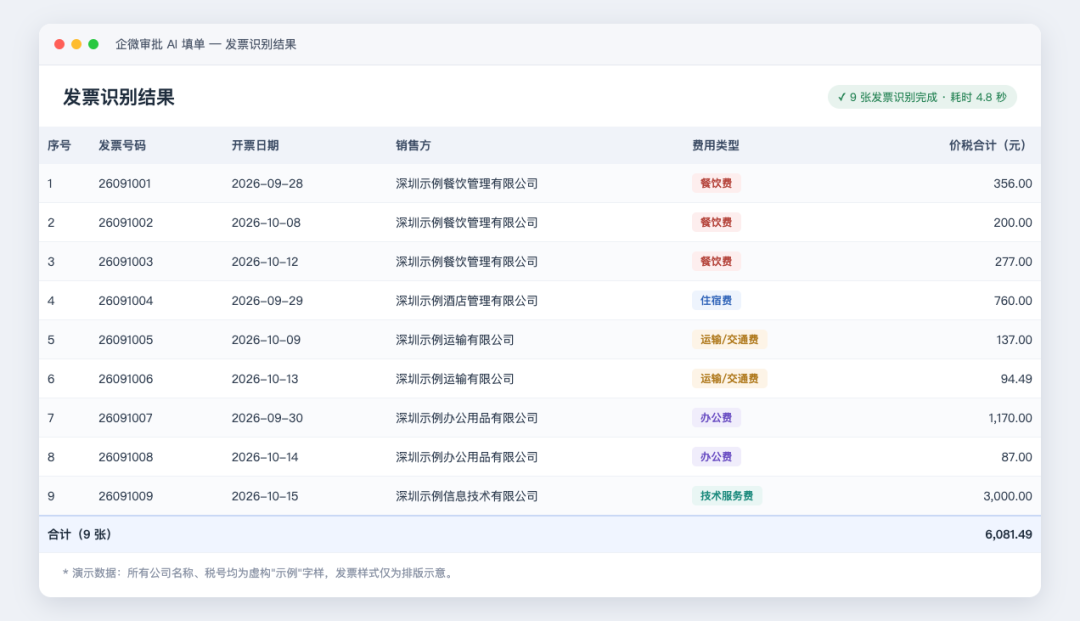Click the date 2026-10-14

click(x=264, y=457)
